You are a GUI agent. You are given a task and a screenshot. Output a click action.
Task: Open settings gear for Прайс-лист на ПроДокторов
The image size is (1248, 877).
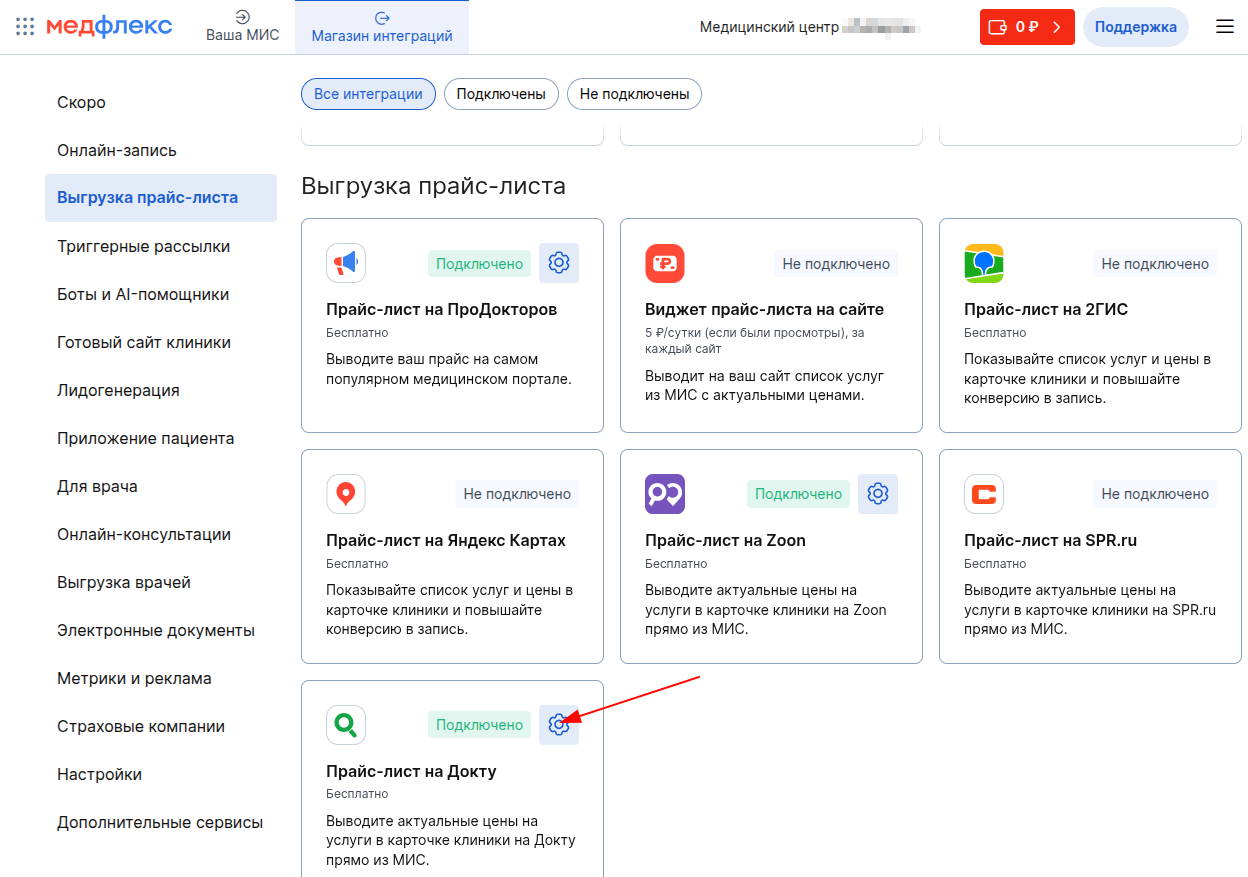pos(559,263)
